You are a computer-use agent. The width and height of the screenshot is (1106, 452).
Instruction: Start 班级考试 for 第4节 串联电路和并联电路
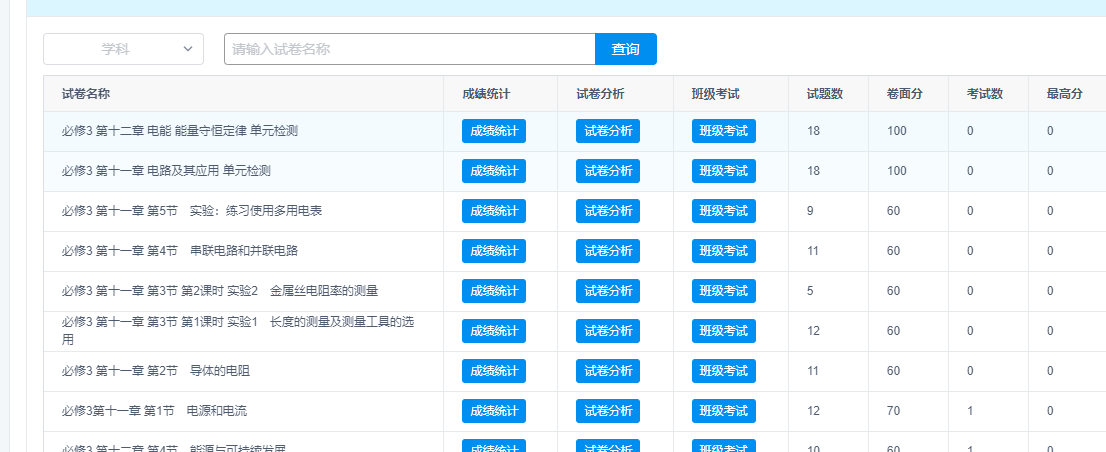pos(724,251)
